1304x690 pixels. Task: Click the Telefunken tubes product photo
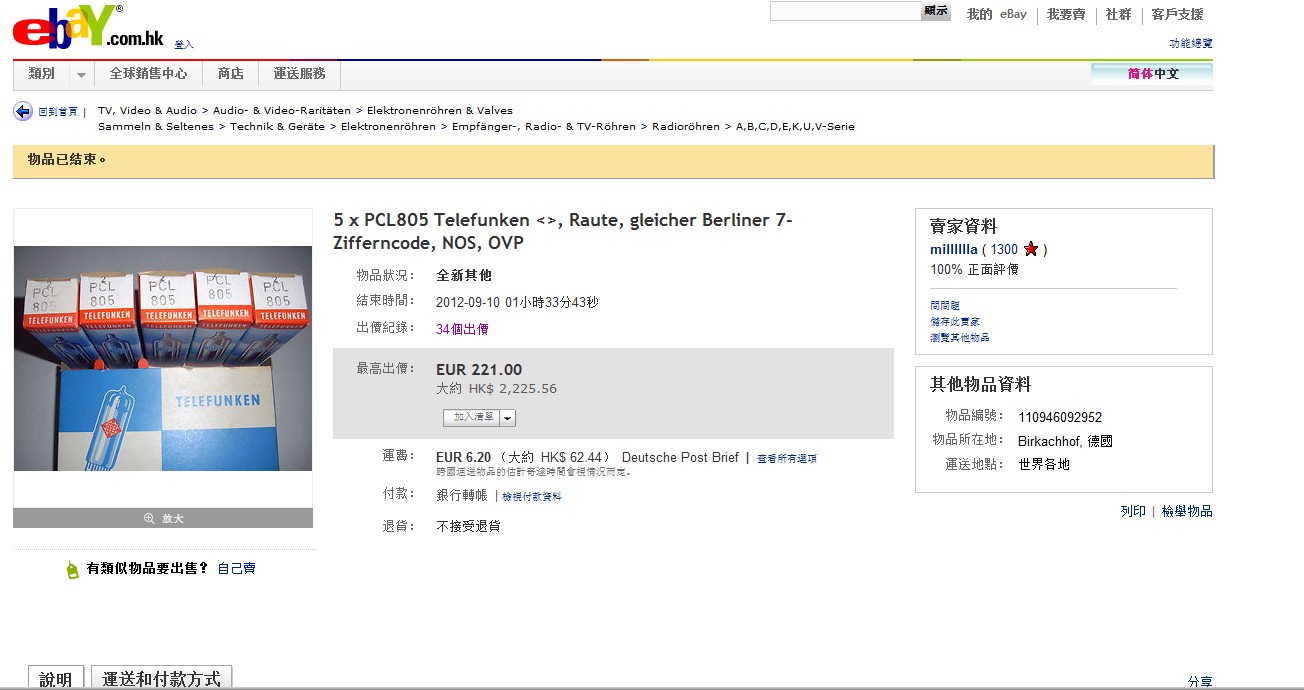coord(163,358)
